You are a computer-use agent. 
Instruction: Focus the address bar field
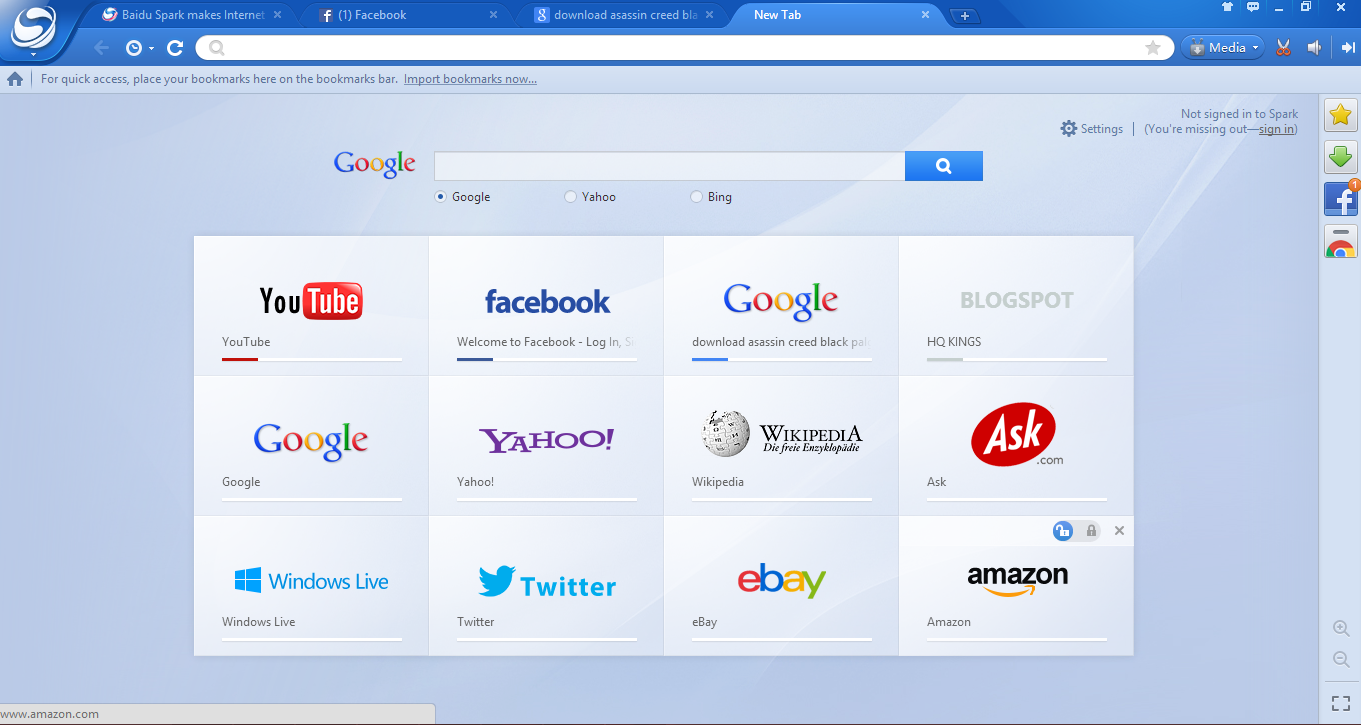(685, 47)
